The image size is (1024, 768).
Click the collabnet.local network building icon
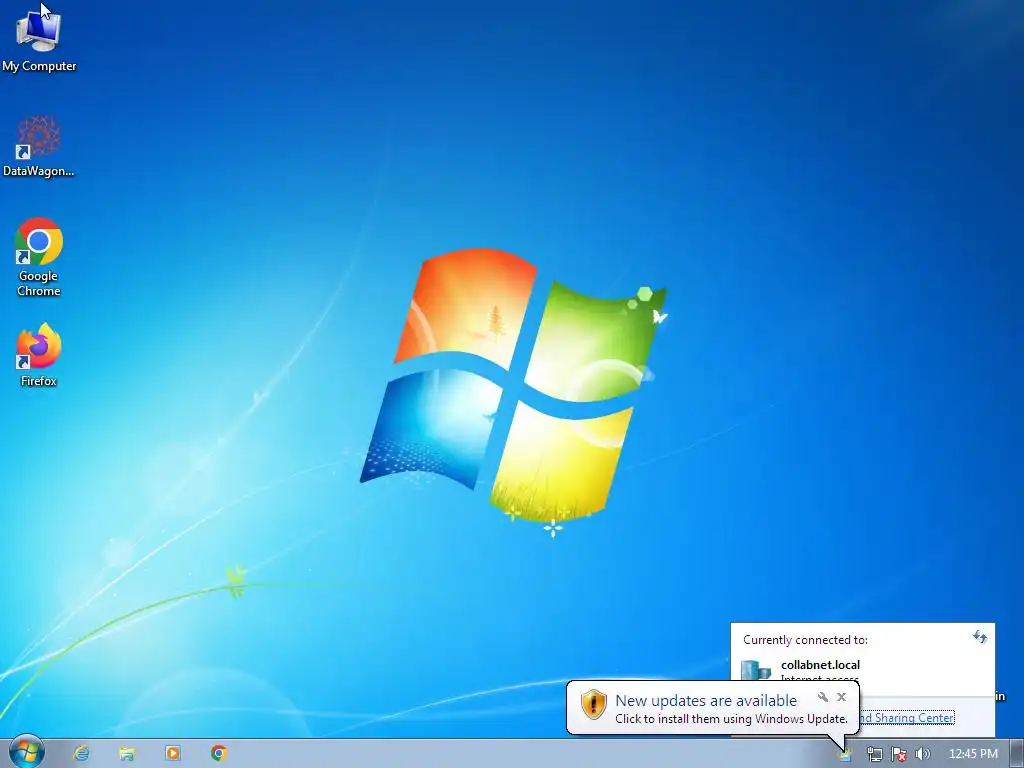[x=756, y=671]
